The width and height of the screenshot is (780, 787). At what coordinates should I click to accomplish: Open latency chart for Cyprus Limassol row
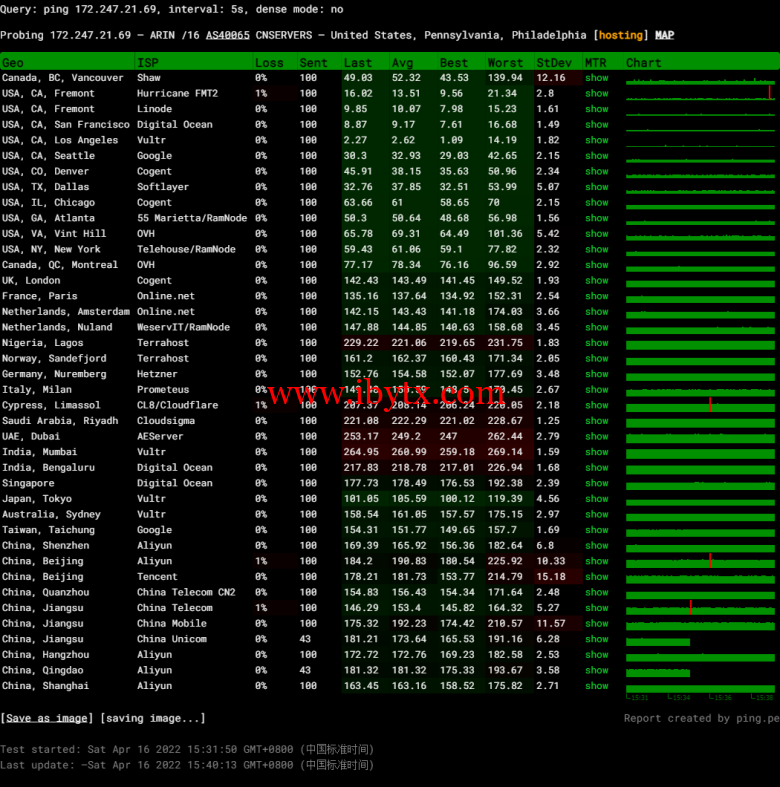coord(700,406)
